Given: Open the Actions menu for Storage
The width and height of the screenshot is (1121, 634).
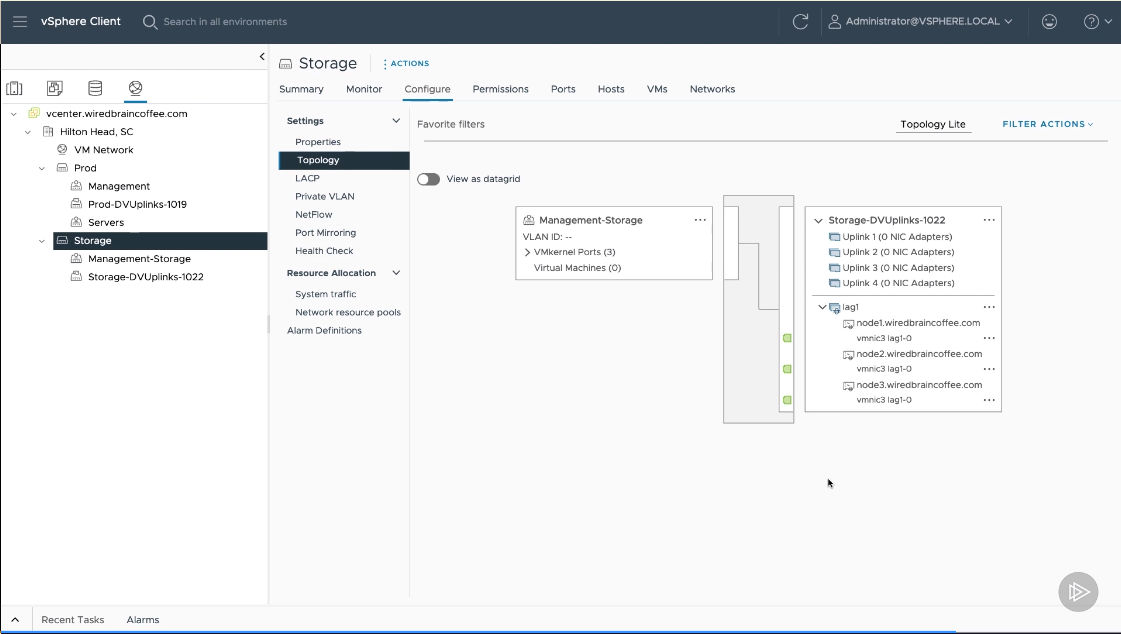Looking at the screenshot, I should click(x=406, y=63).
